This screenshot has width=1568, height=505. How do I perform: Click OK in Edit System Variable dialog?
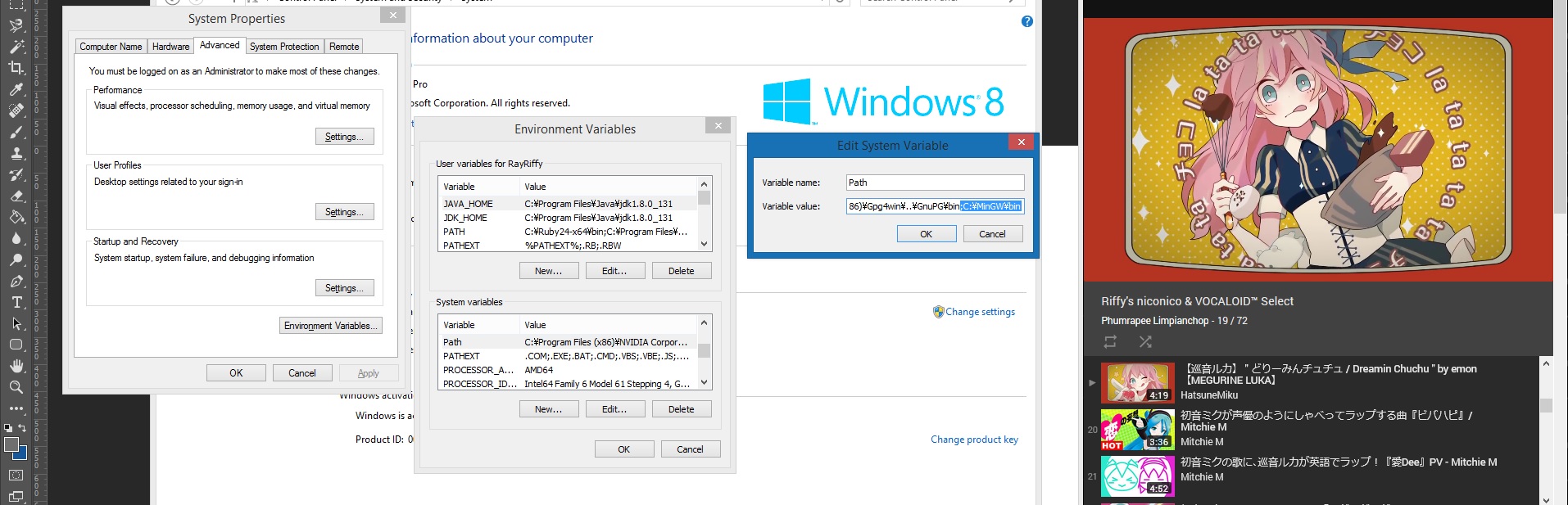927,234
